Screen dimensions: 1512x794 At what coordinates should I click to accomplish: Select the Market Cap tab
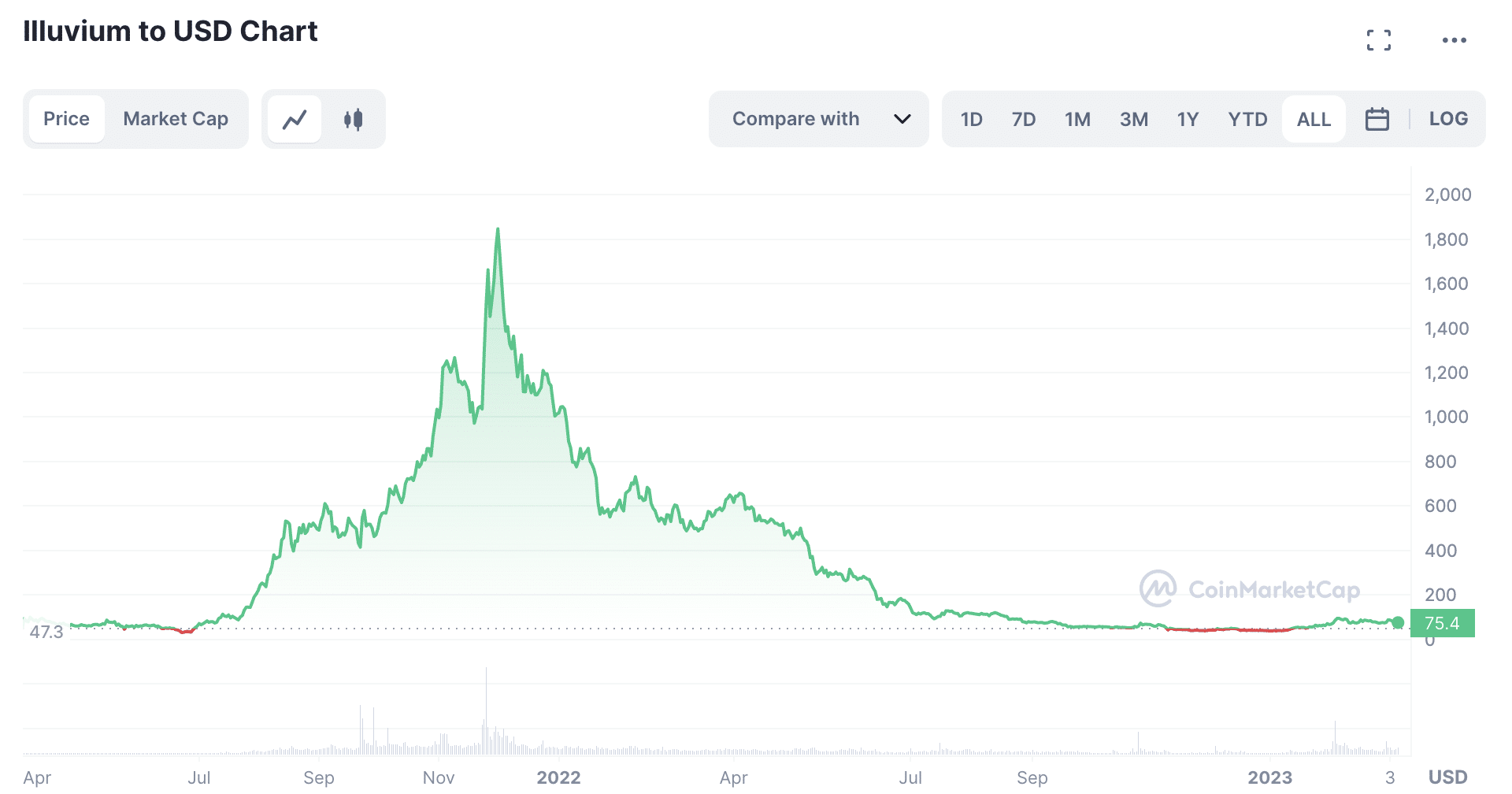click(176, 119)
